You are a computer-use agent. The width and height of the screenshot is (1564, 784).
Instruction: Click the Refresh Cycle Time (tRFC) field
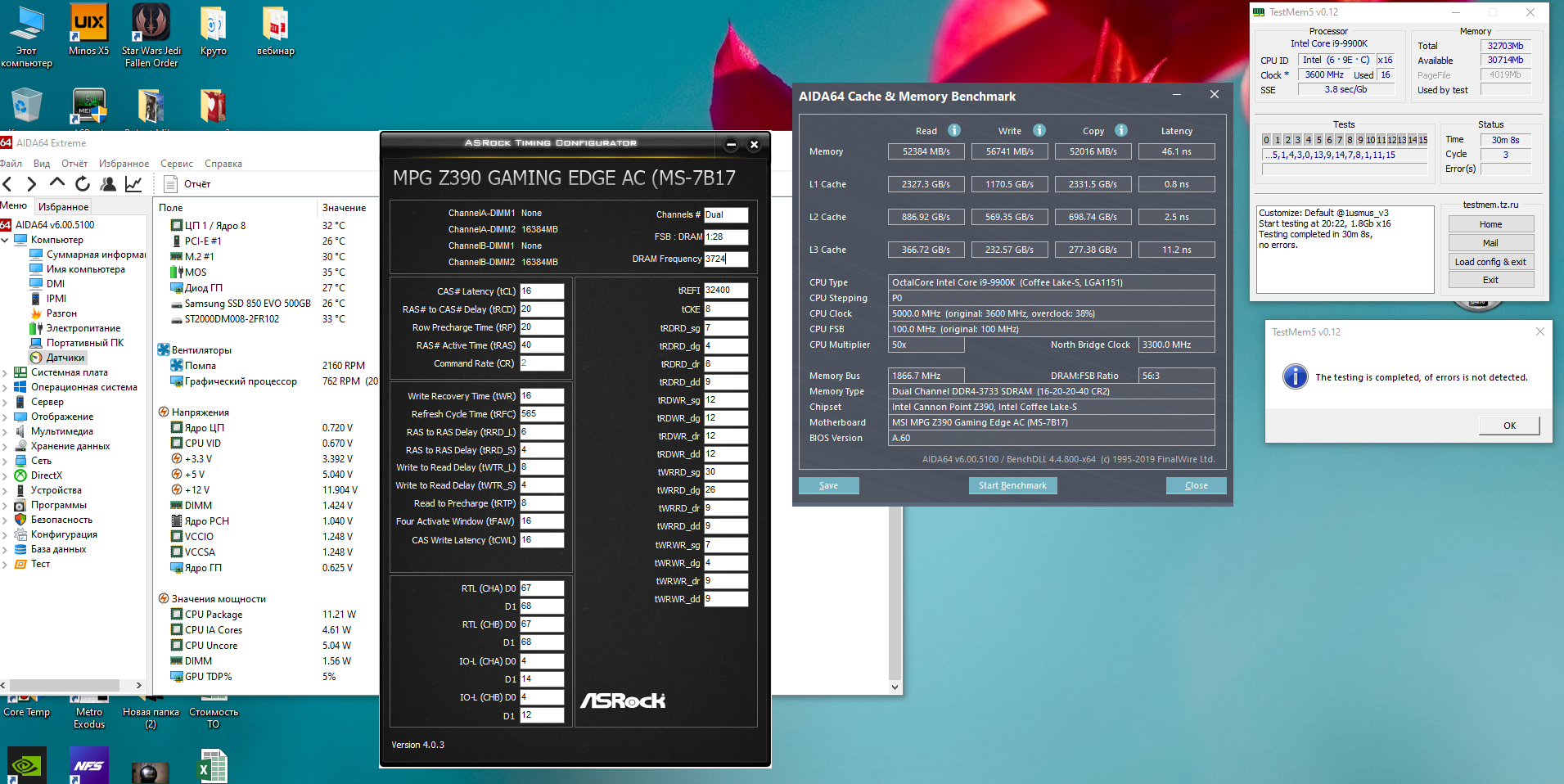(542, 414)
